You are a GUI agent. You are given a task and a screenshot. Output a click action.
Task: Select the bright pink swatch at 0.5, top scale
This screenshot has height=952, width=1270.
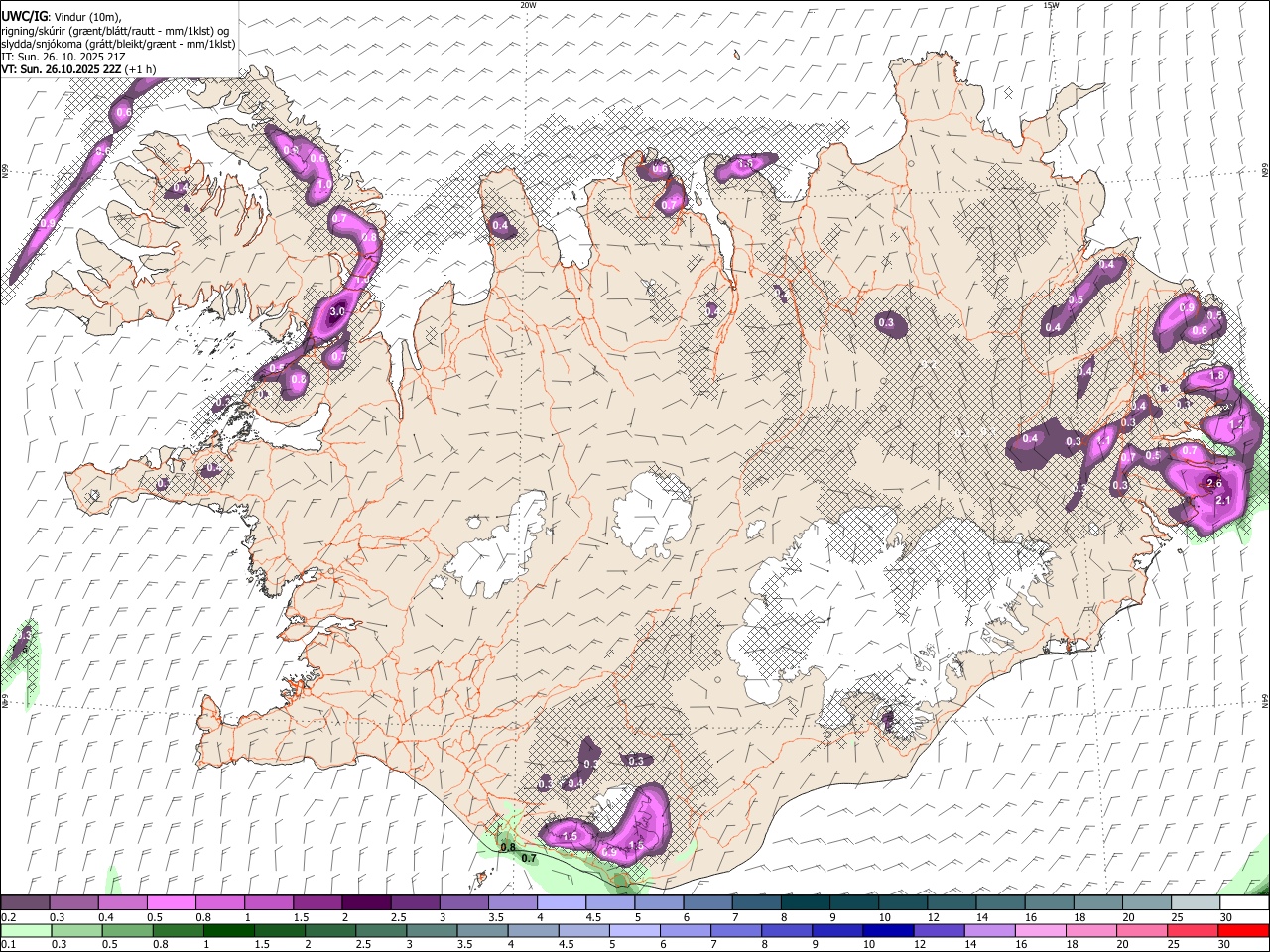pos(171,903)
